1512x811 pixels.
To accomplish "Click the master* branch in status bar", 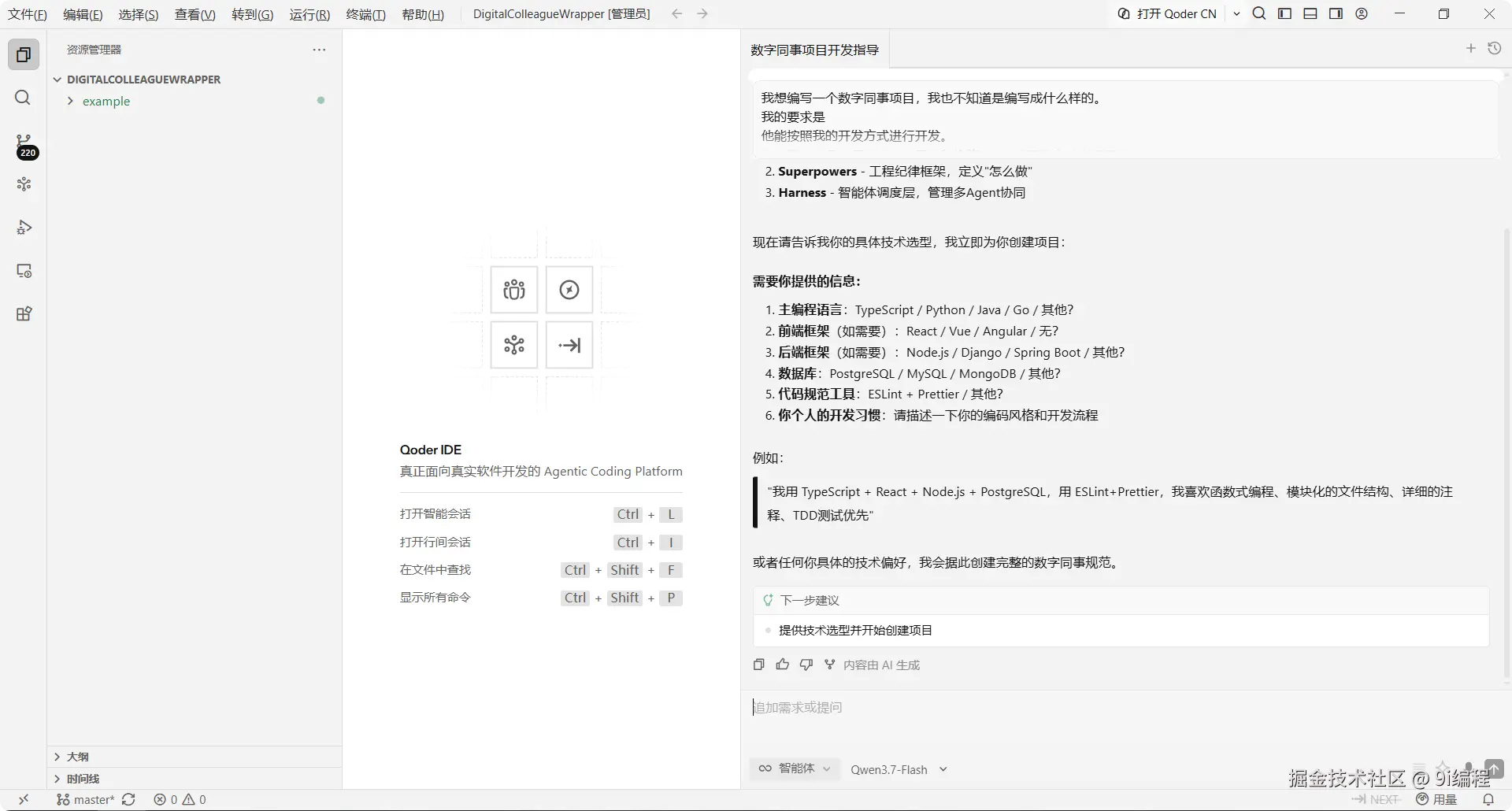I will [86, 800].
